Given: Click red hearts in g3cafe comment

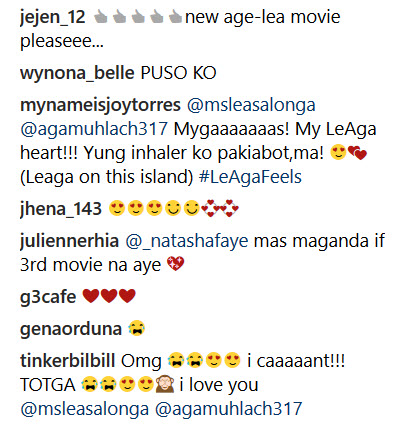Looking at the screenshot, I should 109,296.
